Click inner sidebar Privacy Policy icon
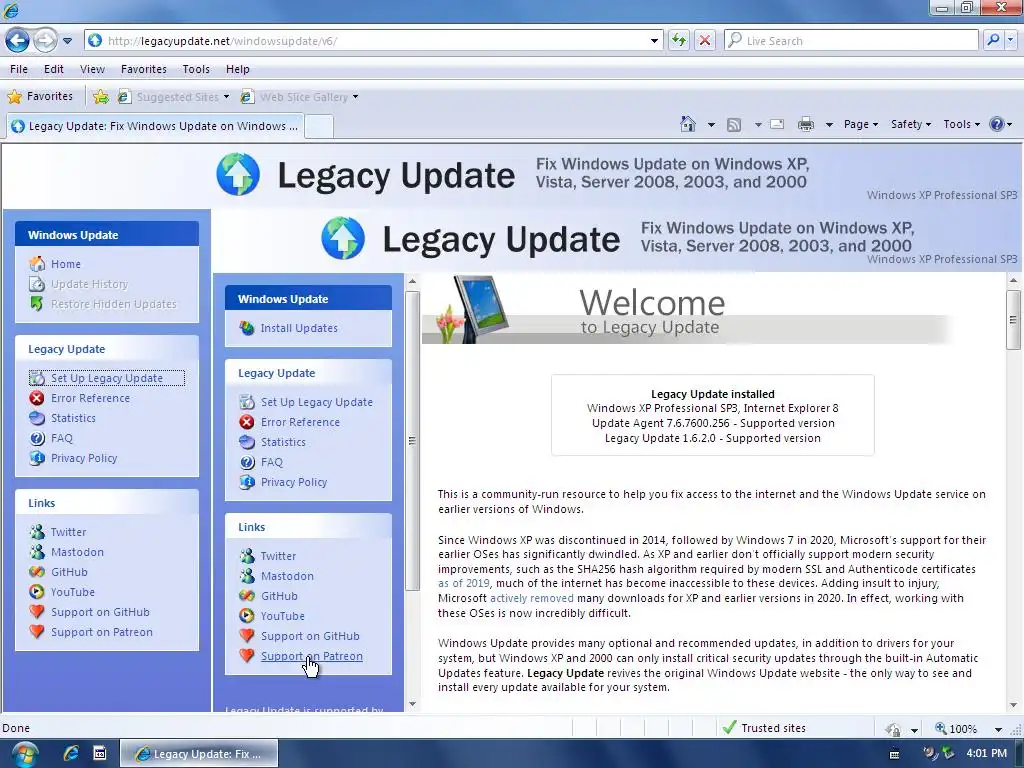The image size is (1024, 768). pos(247,483)
